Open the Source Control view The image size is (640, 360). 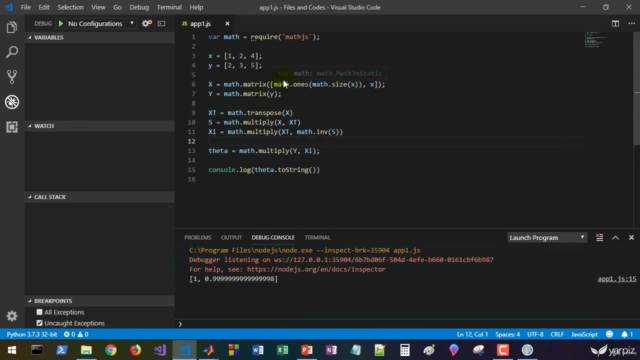pyautogui.click(x=12, y=77)
